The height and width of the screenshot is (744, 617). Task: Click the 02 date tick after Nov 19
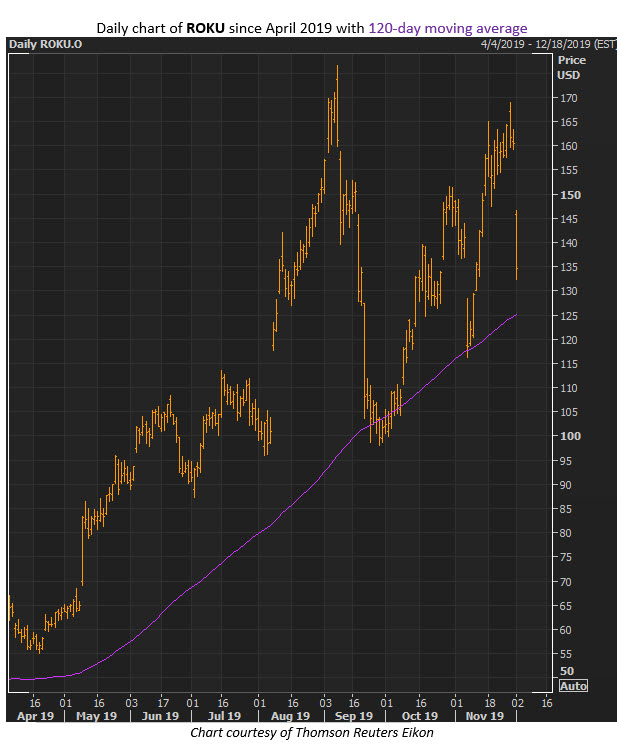tap(517, 703)
